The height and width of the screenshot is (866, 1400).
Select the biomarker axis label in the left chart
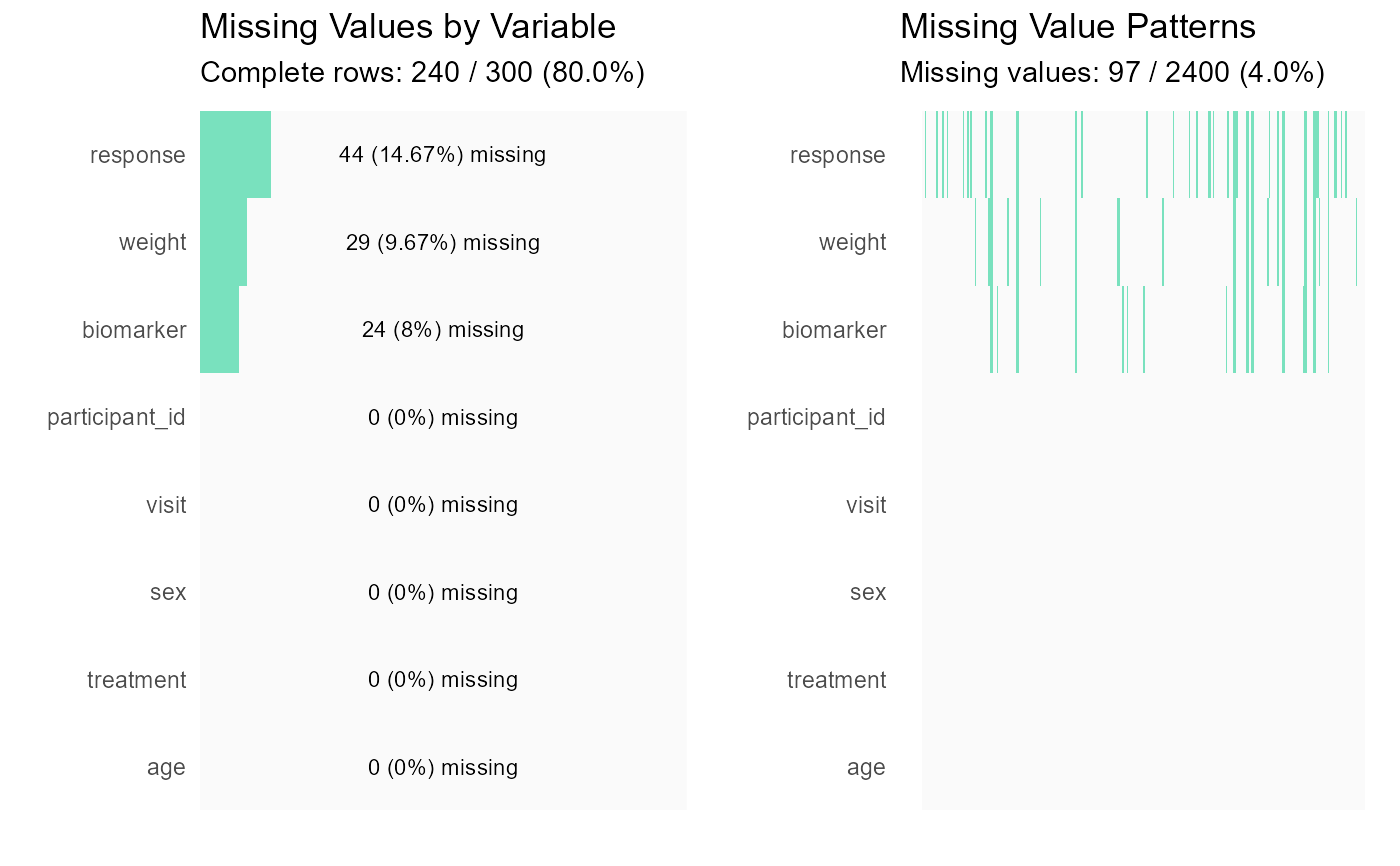point(134,330)
